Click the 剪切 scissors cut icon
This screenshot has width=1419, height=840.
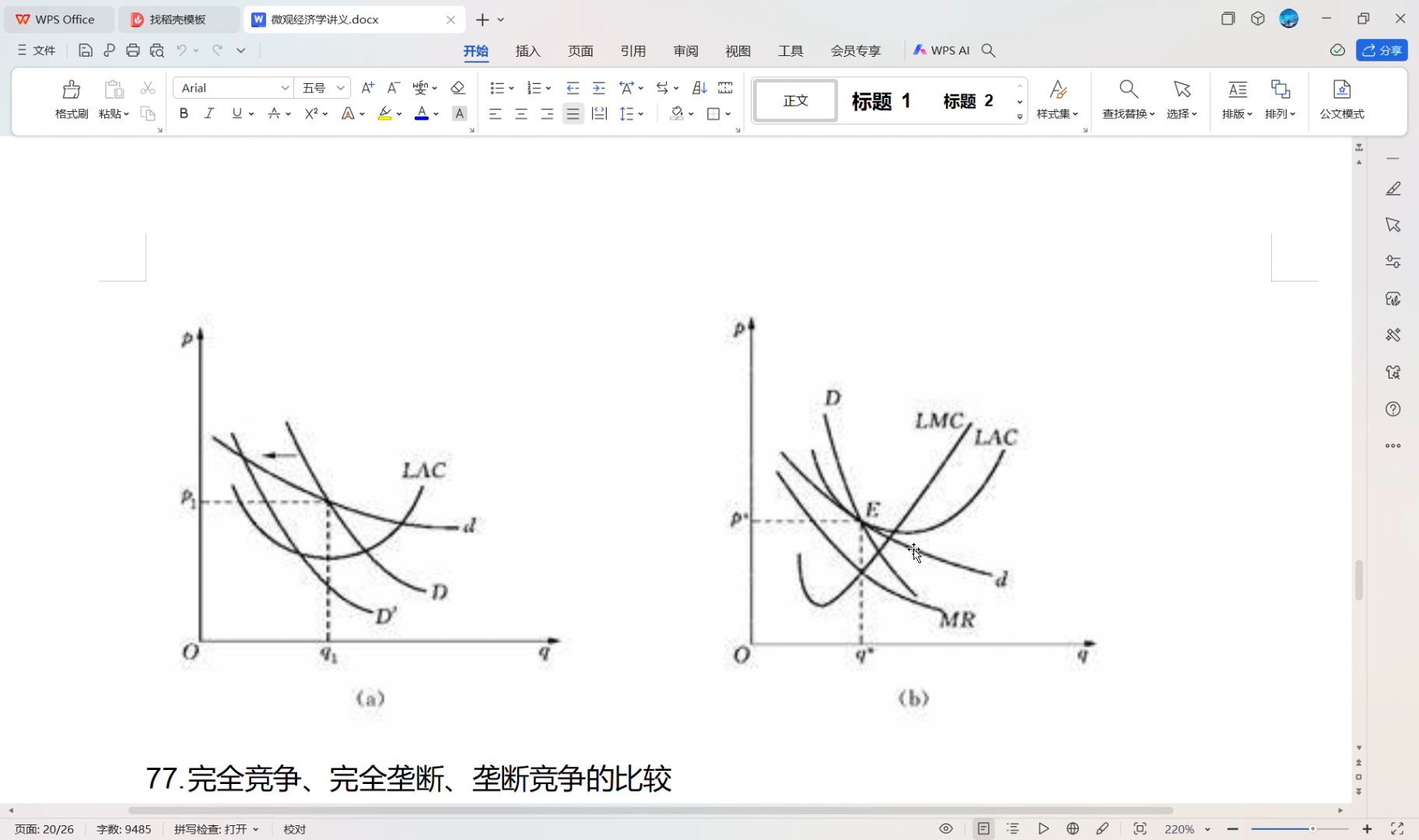coord(147,87)
